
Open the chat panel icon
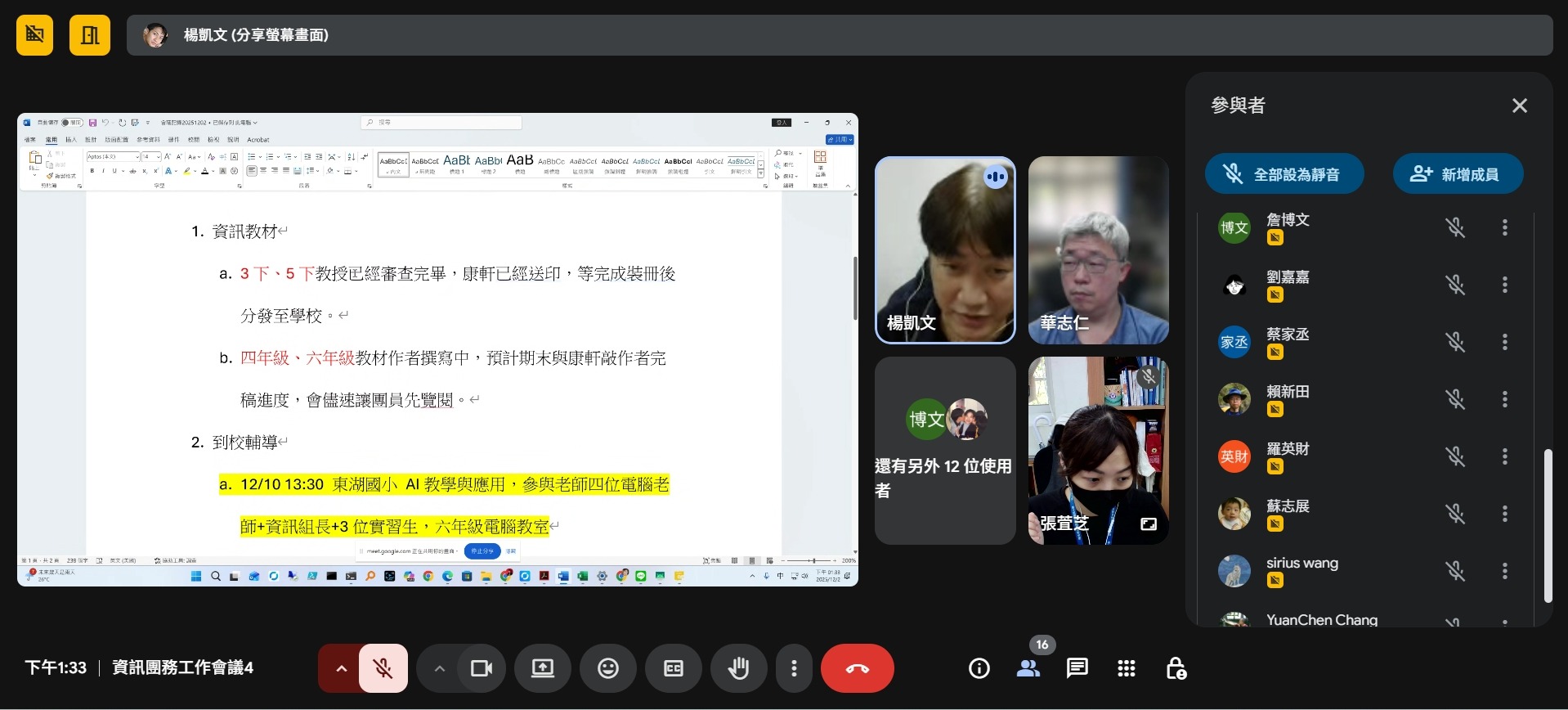pos(1077,668)
